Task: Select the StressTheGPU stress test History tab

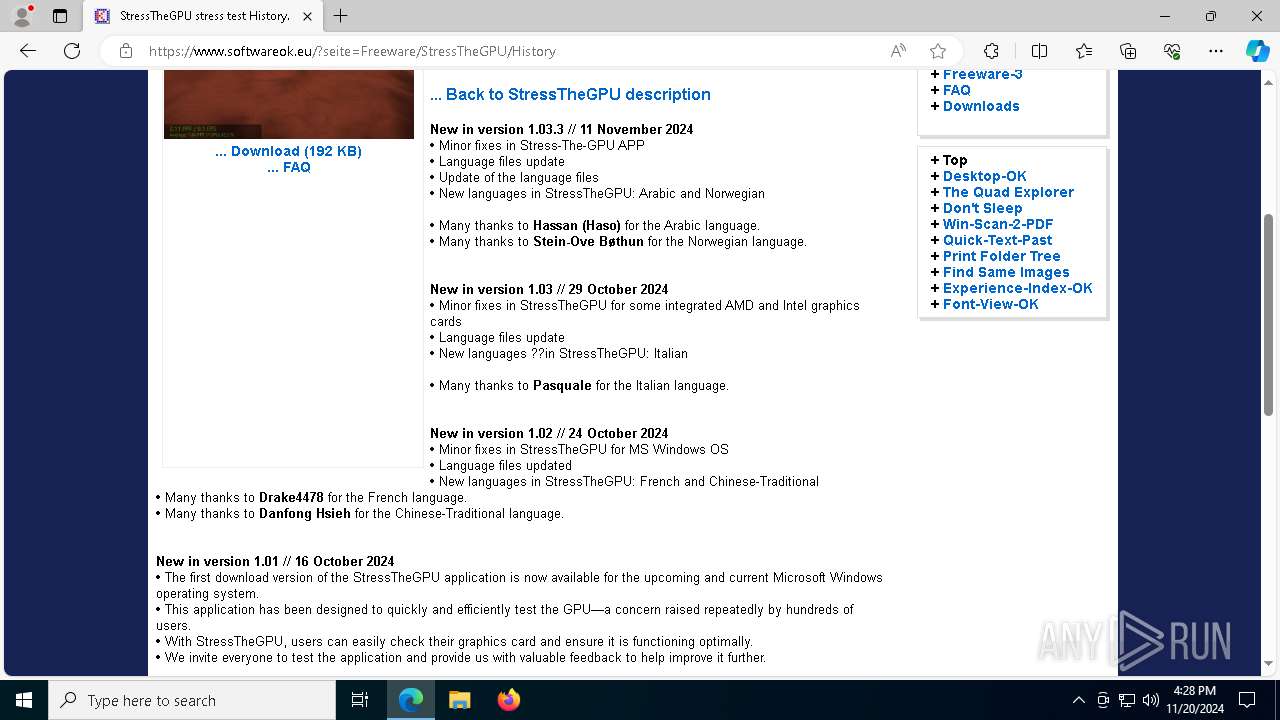Action: [203, 16]
